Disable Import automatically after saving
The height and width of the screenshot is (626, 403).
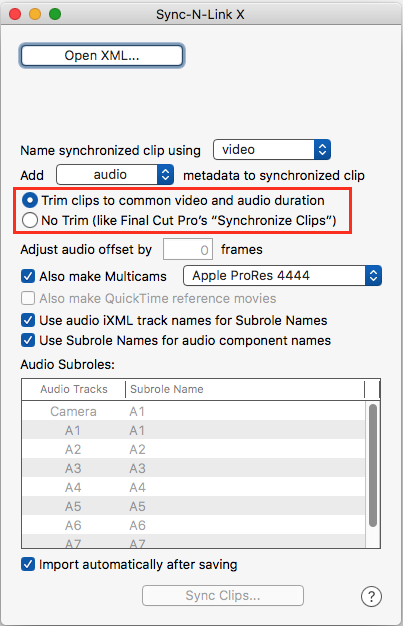(28, 565)
